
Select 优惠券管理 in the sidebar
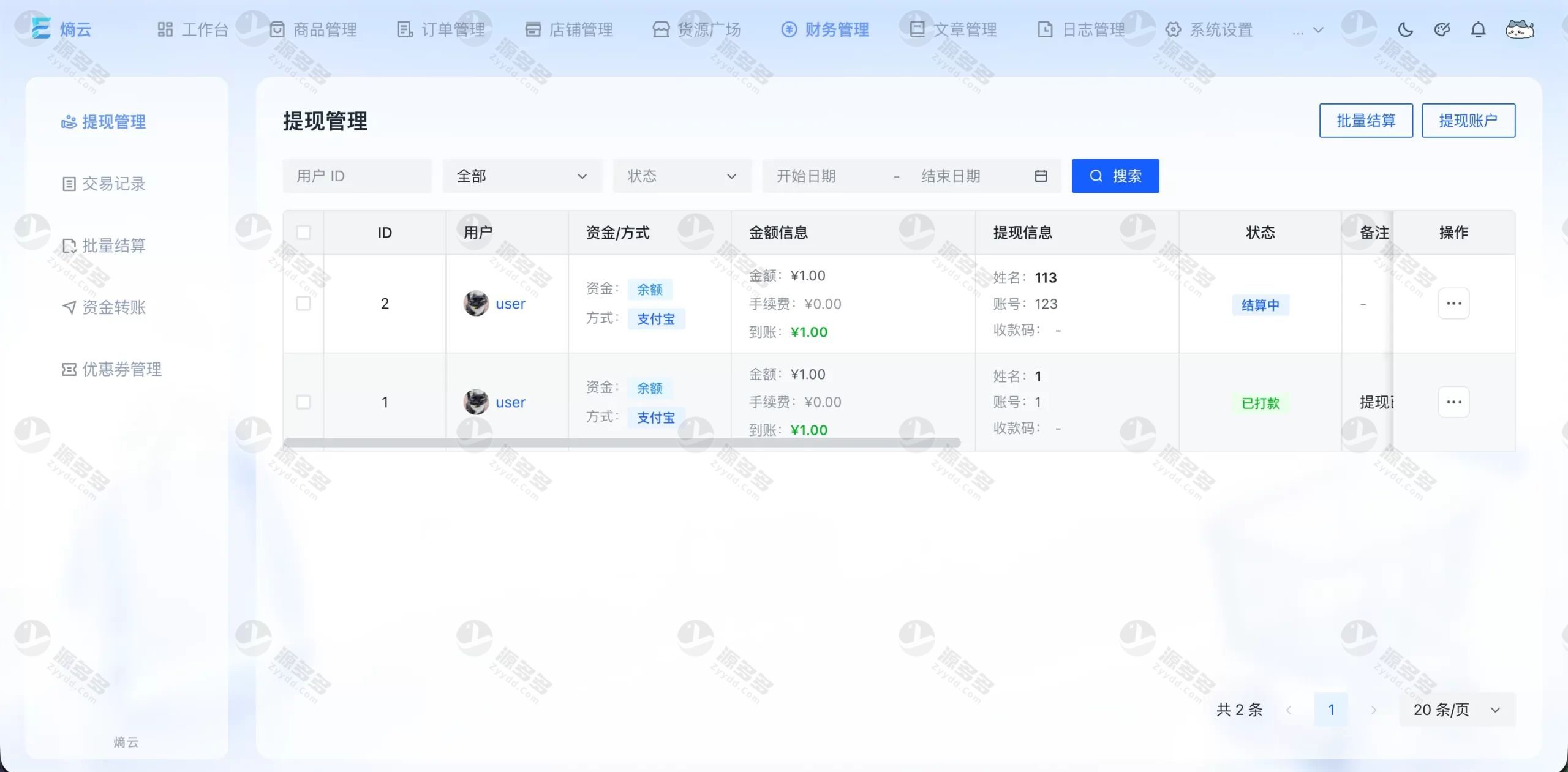(112, 369)
